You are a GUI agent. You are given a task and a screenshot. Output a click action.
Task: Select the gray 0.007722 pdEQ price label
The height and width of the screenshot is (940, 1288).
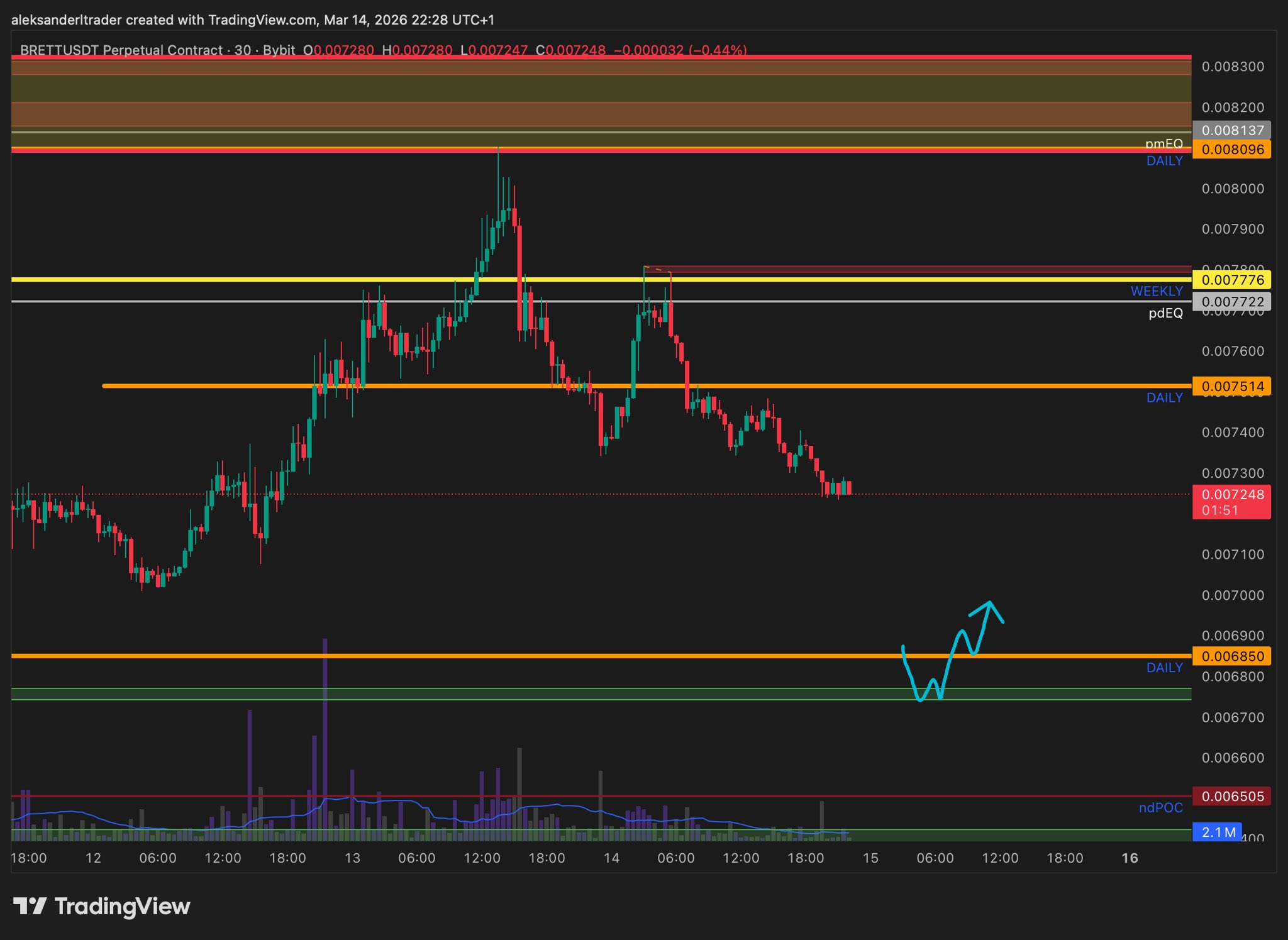point(1231,301)
